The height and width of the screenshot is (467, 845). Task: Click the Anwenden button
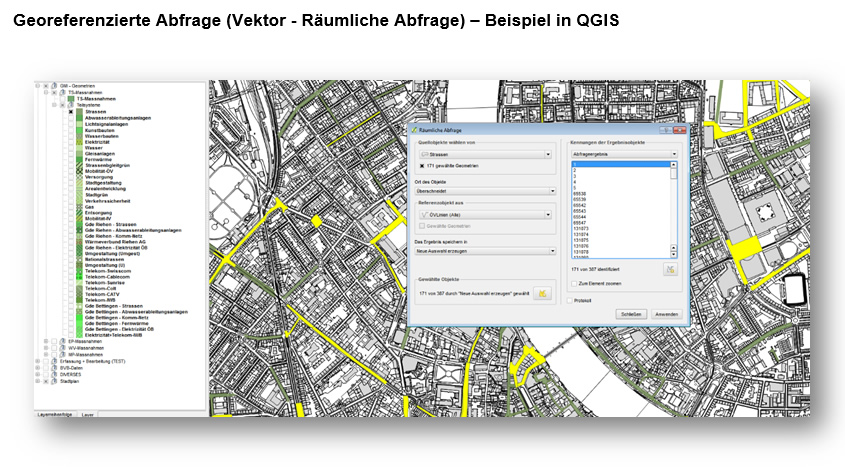tap(667, 314)
